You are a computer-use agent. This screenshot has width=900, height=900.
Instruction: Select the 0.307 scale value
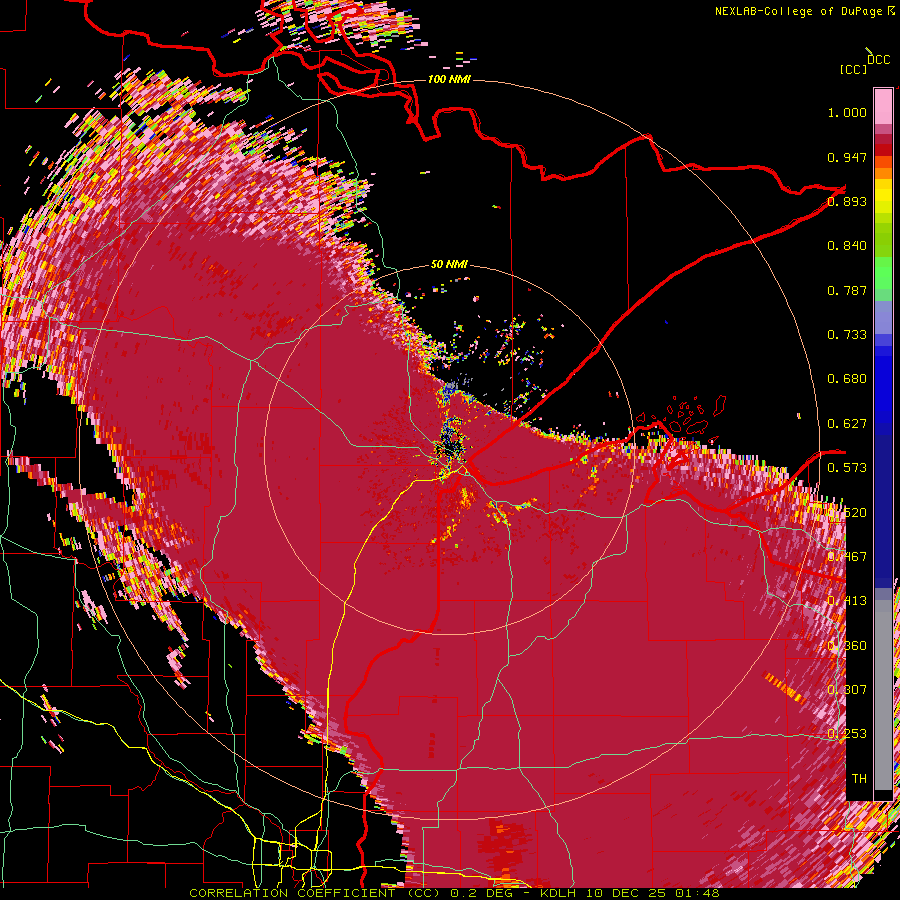click(x=847, y=690)
